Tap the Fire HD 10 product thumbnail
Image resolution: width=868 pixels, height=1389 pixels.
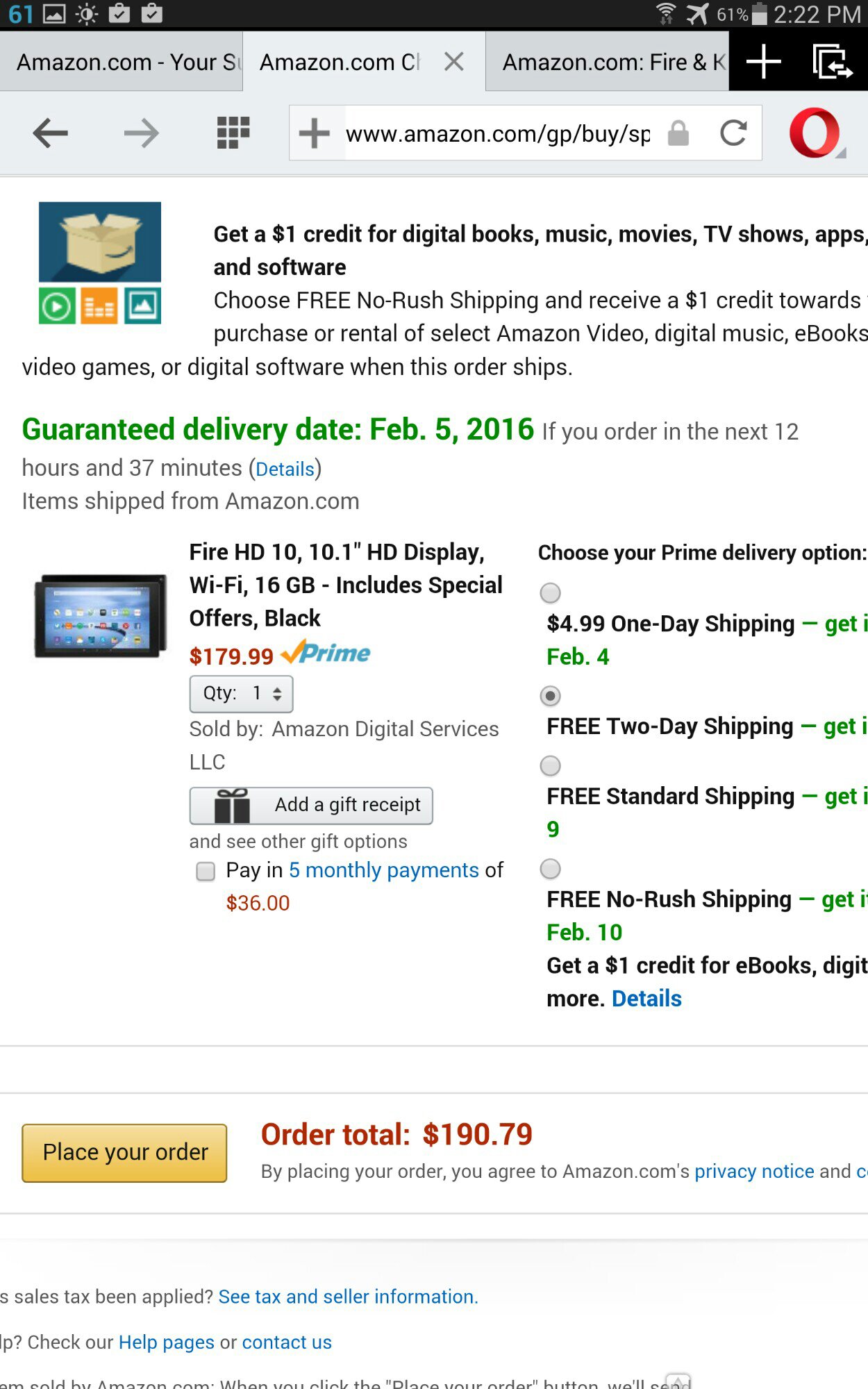tap(101, 615)
